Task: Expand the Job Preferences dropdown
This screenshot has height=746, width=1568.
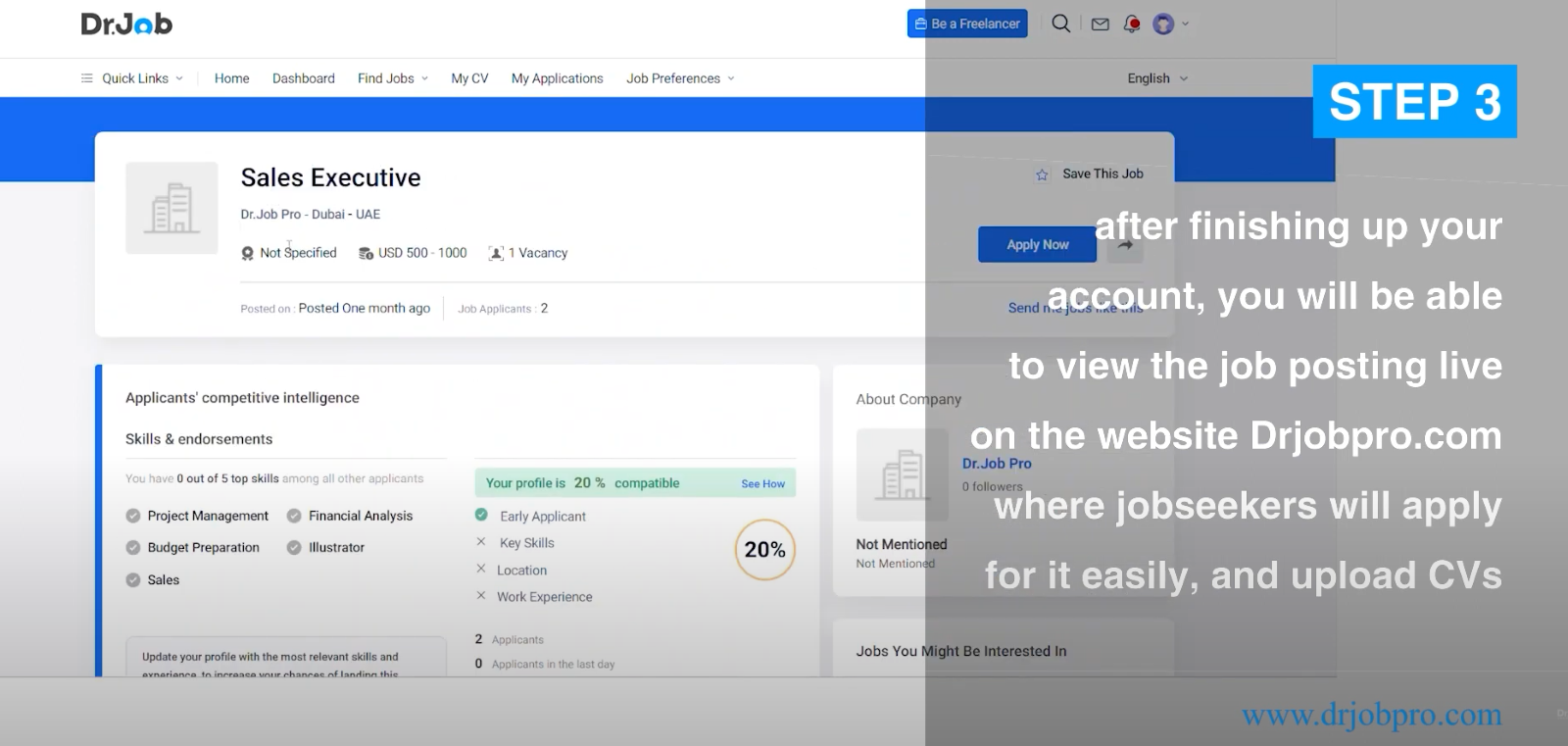Action: coord(731,78)
